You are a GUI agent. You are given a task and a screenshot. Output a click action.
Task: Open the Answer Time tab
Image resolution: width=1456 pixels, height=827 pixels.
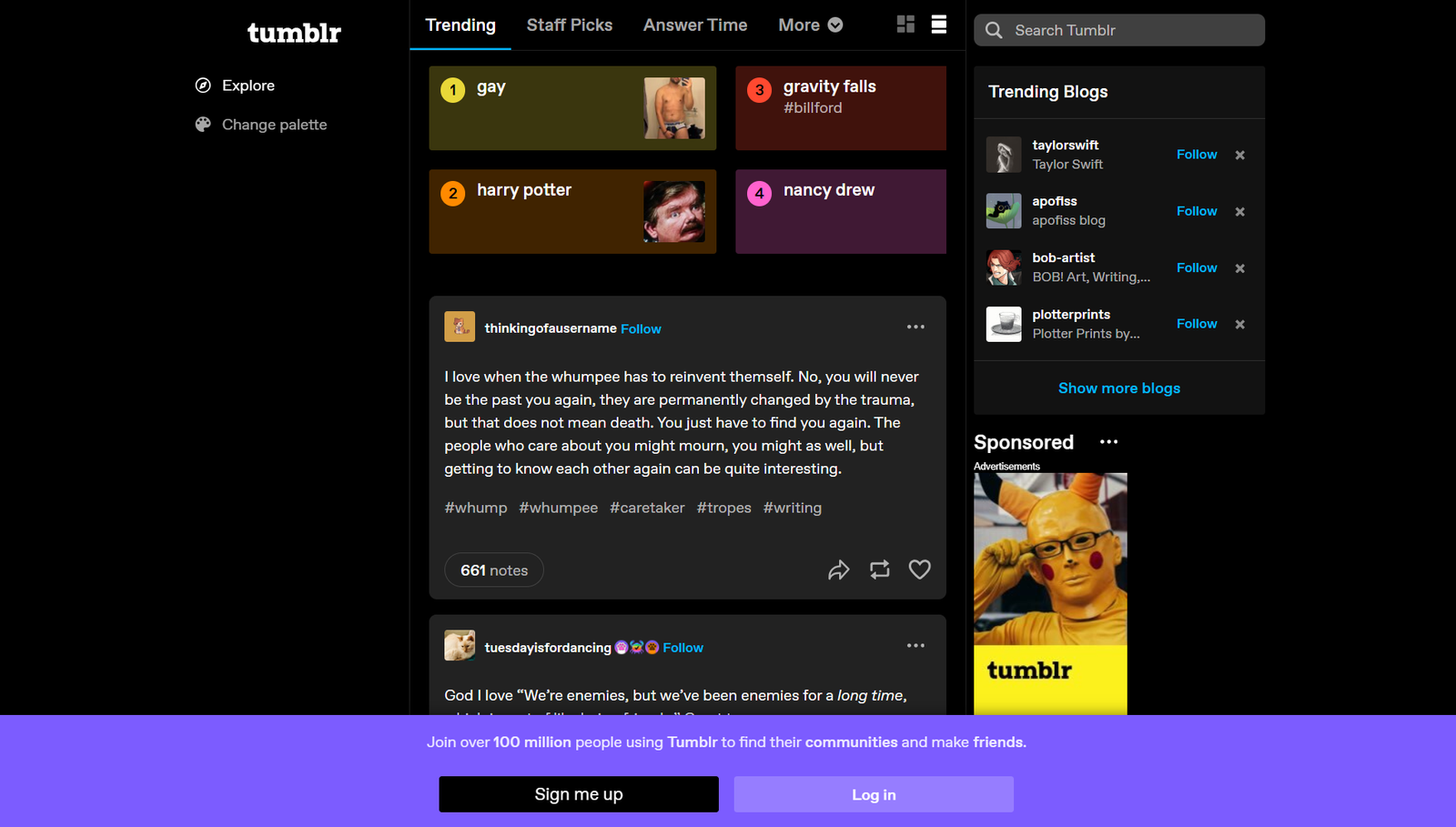tap(695, 25)
